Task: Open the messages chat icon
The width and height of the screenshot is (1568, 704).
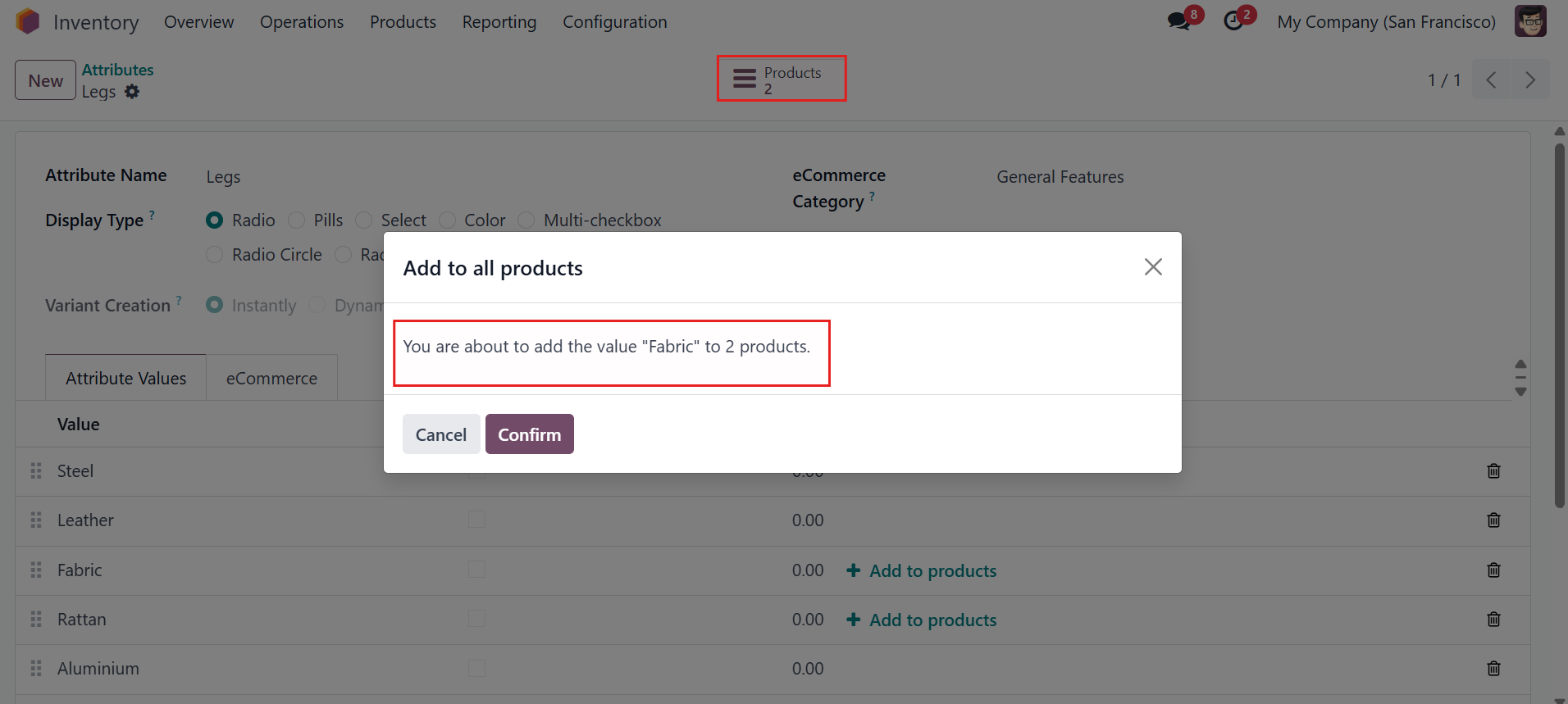Action: click(x=1179, y=21)
